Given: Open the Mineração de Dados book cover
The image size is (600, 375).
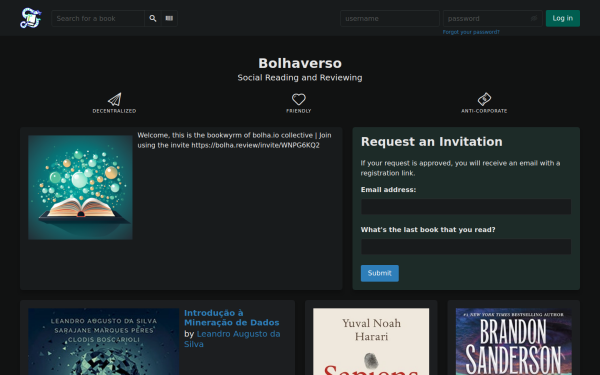Looking at the screenshot, I should (104, 342).
